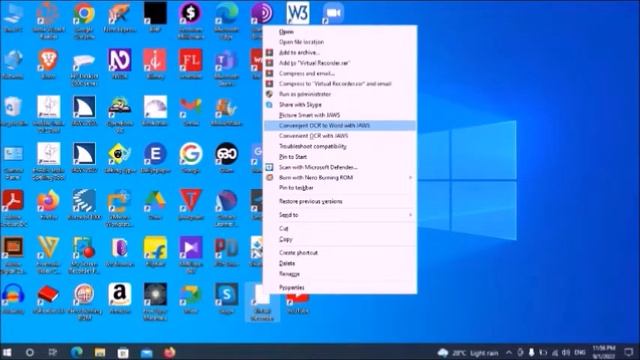This screenshot has width=640, height=360.
Task: Choose 'Share with Skype' menu entry
Action: (x=340, y=104)
